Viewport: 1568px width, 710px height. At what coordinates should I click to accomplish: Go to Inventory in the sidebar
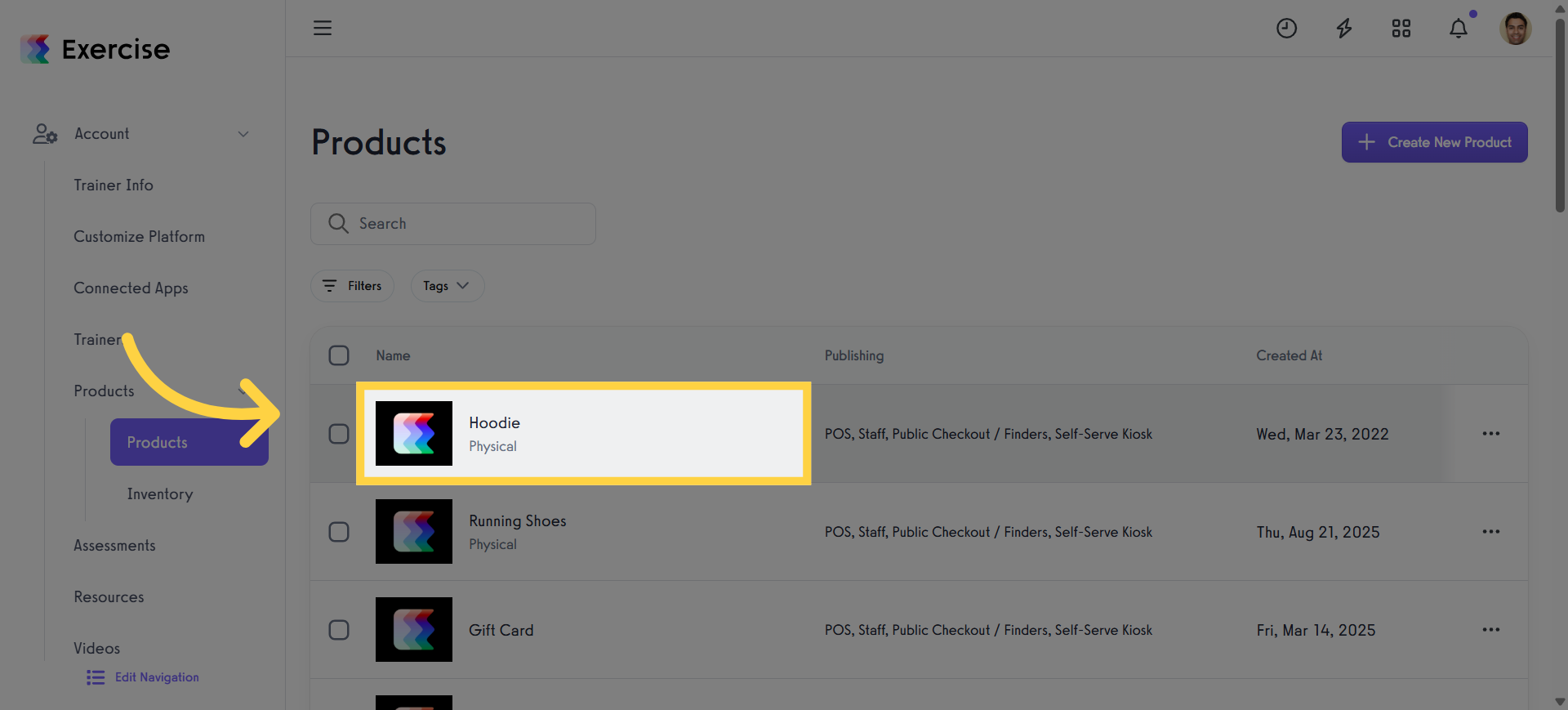coord(160,494)
